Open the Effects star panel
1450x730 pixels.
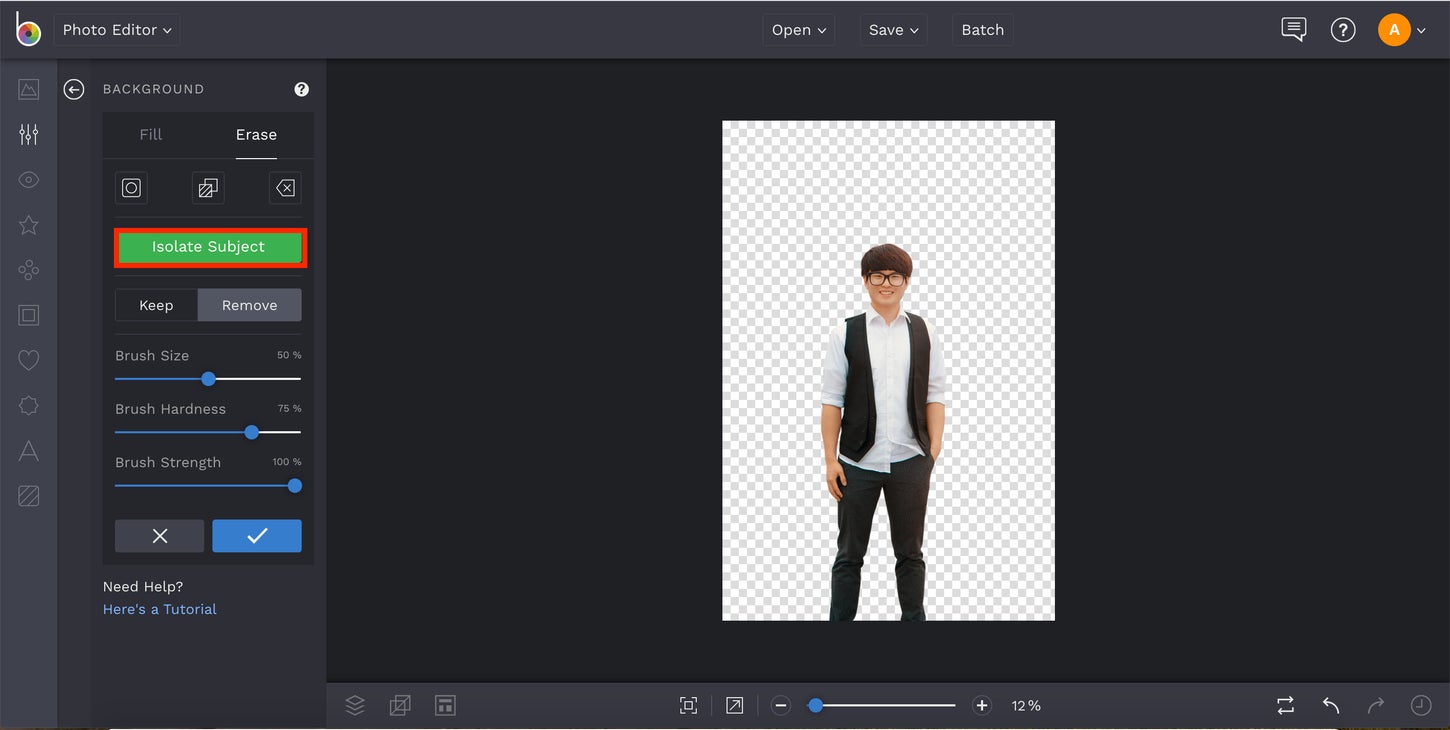coord(28,224)
